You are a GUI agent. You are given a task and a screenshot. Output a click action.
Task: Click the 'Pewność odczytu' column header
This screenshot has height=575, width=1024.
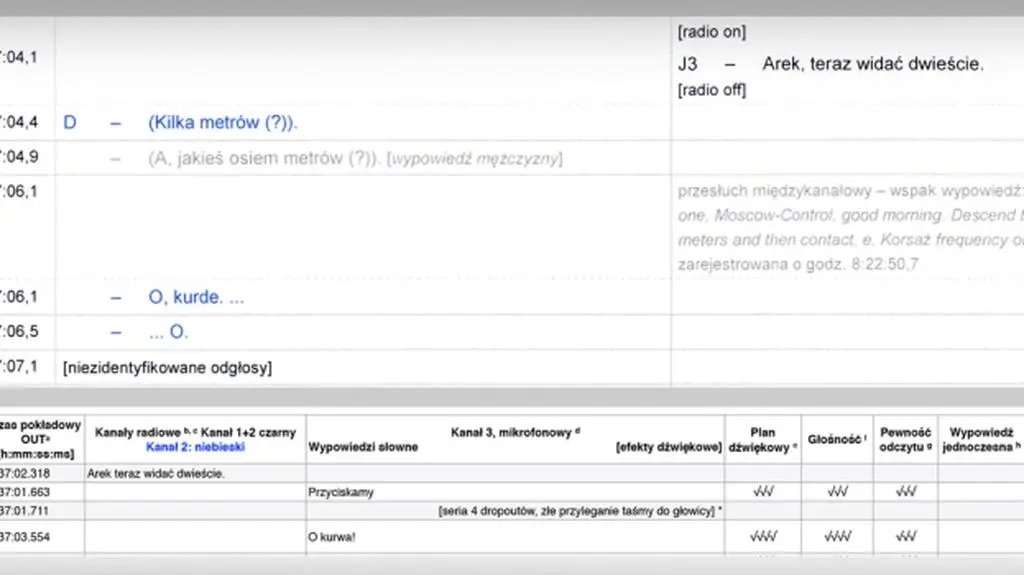point(905,440)
